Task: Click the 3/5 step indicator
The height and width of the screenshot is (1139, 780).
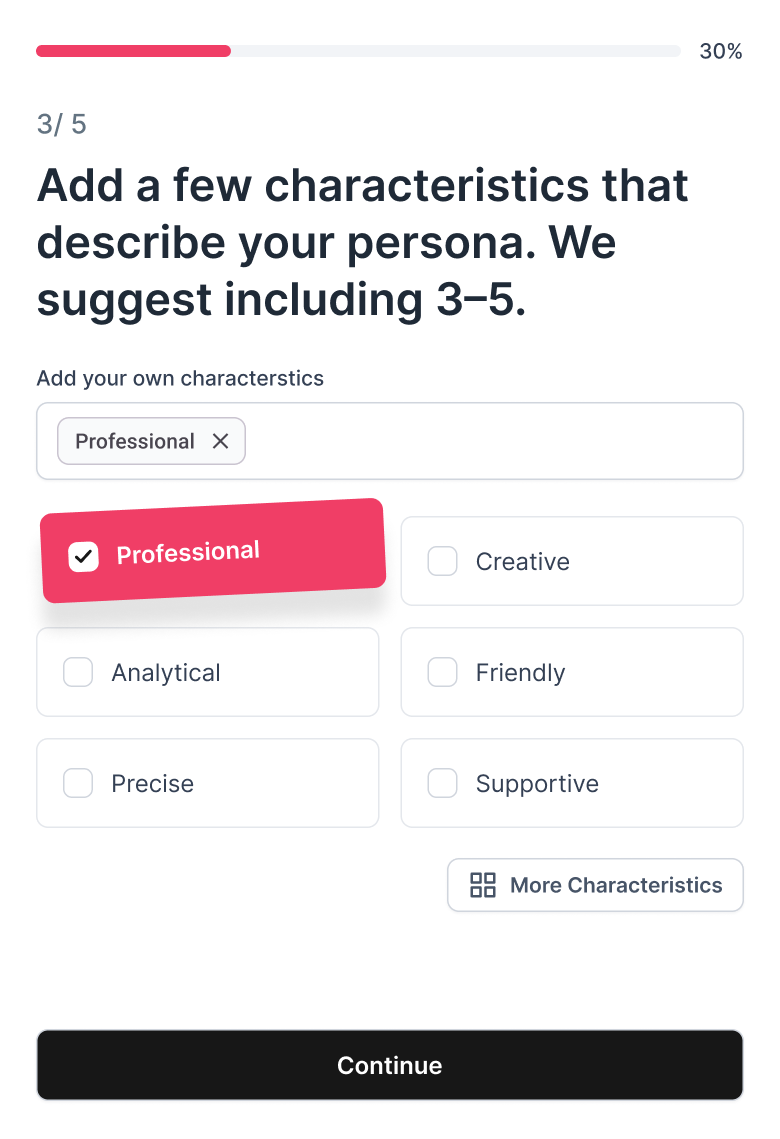Action: 62,125
